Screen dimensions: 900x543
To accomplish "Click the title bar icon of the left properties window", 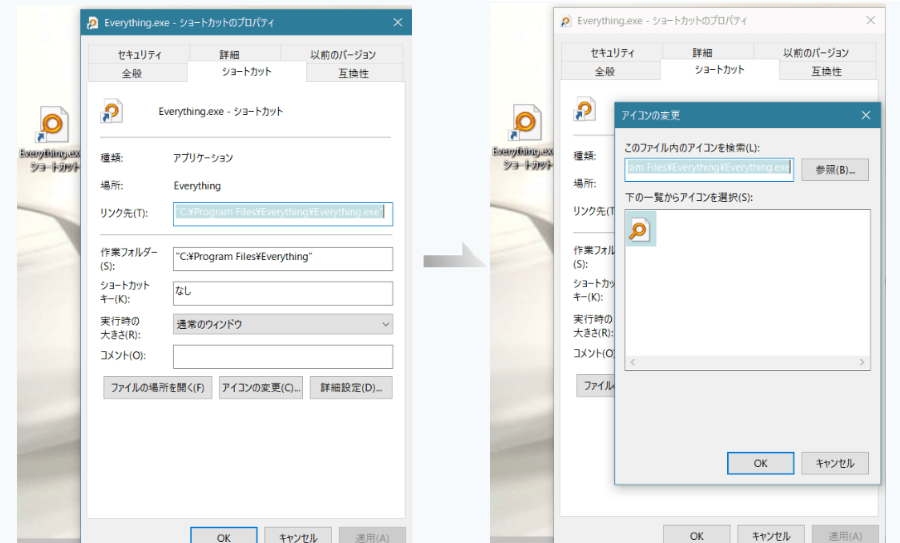I will point(92,22).
